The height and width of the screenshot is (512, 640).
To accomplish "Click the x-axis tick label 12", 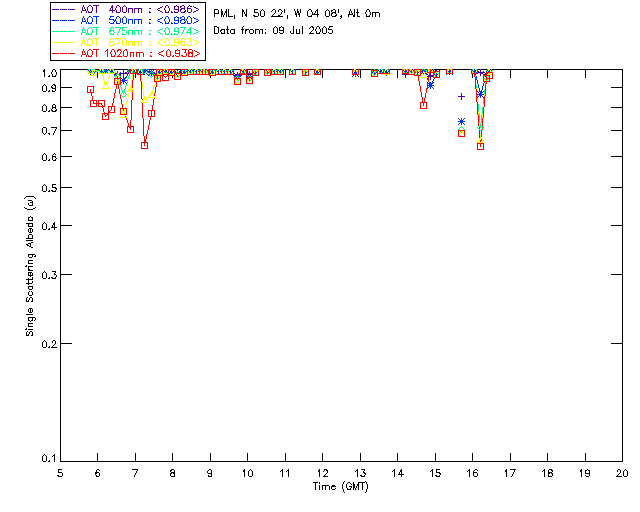I will point(322,473).
